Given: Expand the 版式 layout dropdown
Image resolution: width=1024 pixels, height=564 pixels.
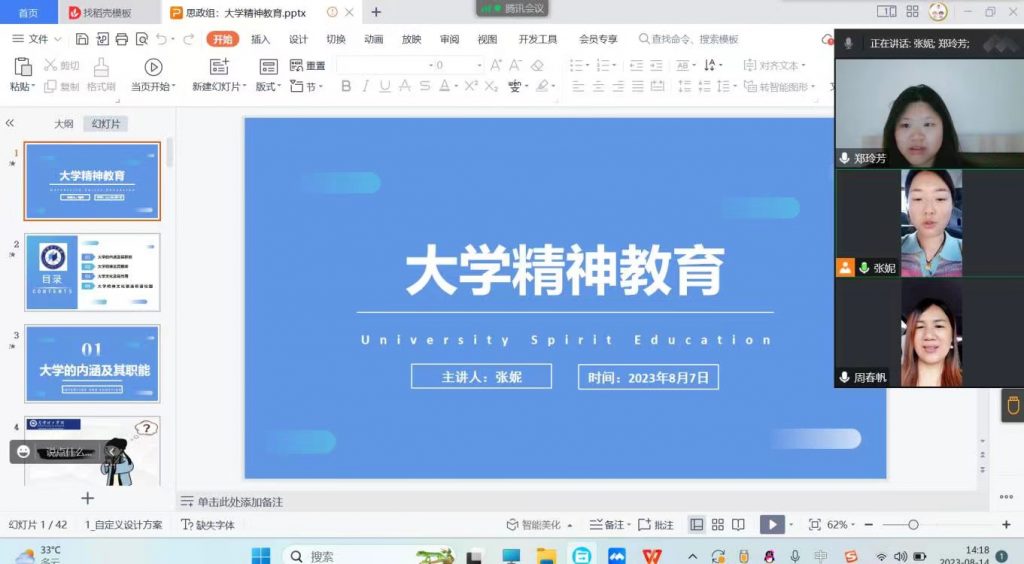Looking at the screenshot, I should 268,87.
